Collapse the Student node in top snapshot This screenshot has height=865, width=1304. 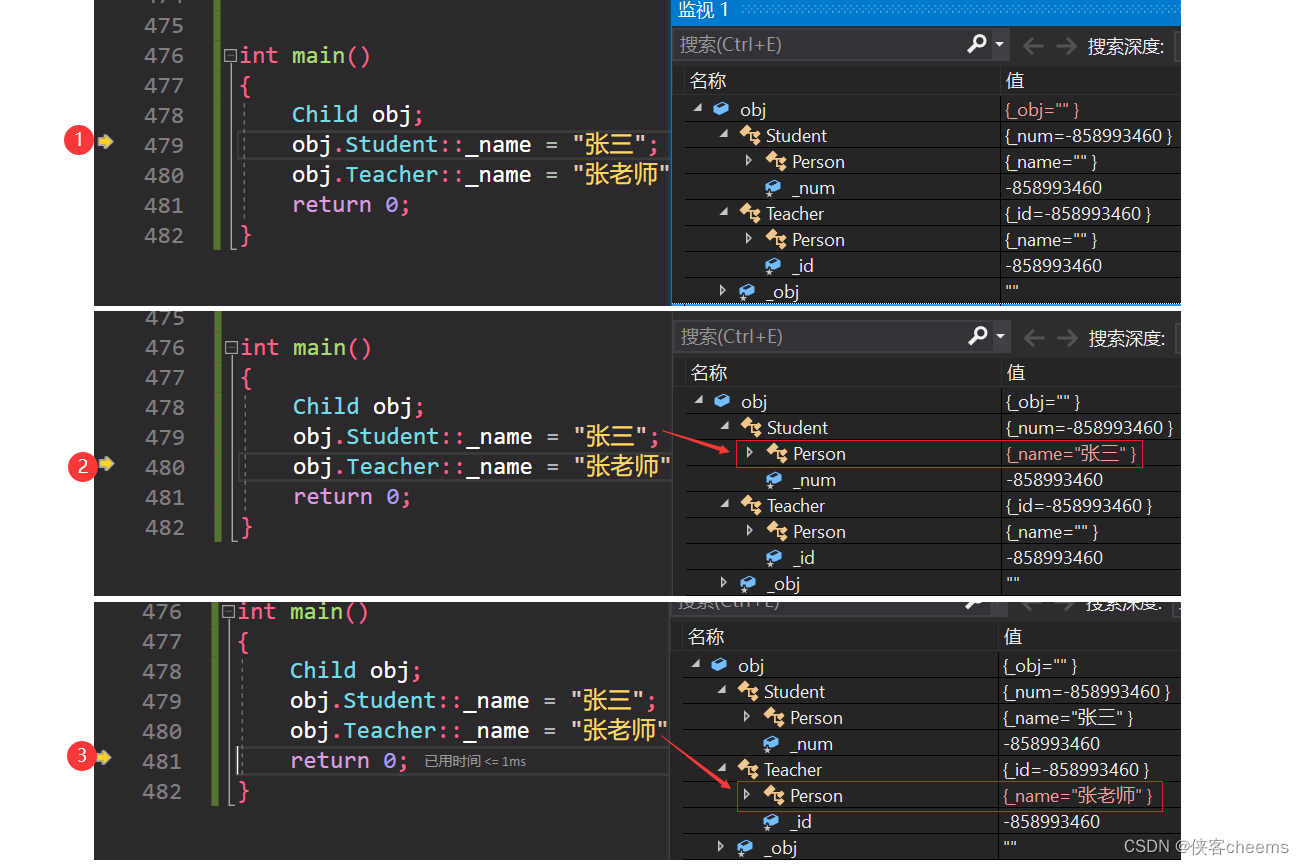tap(723, 134)
